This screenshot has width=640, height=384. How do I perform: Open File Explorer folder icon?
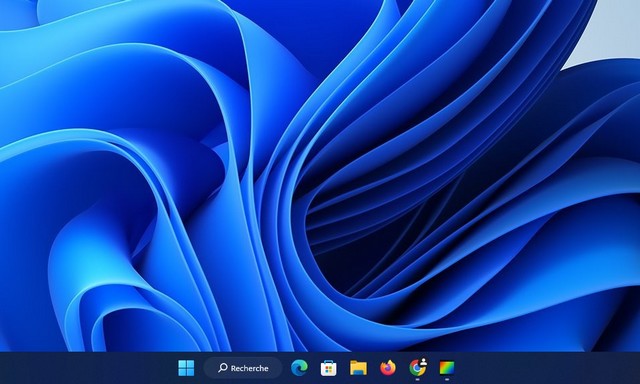358,368
